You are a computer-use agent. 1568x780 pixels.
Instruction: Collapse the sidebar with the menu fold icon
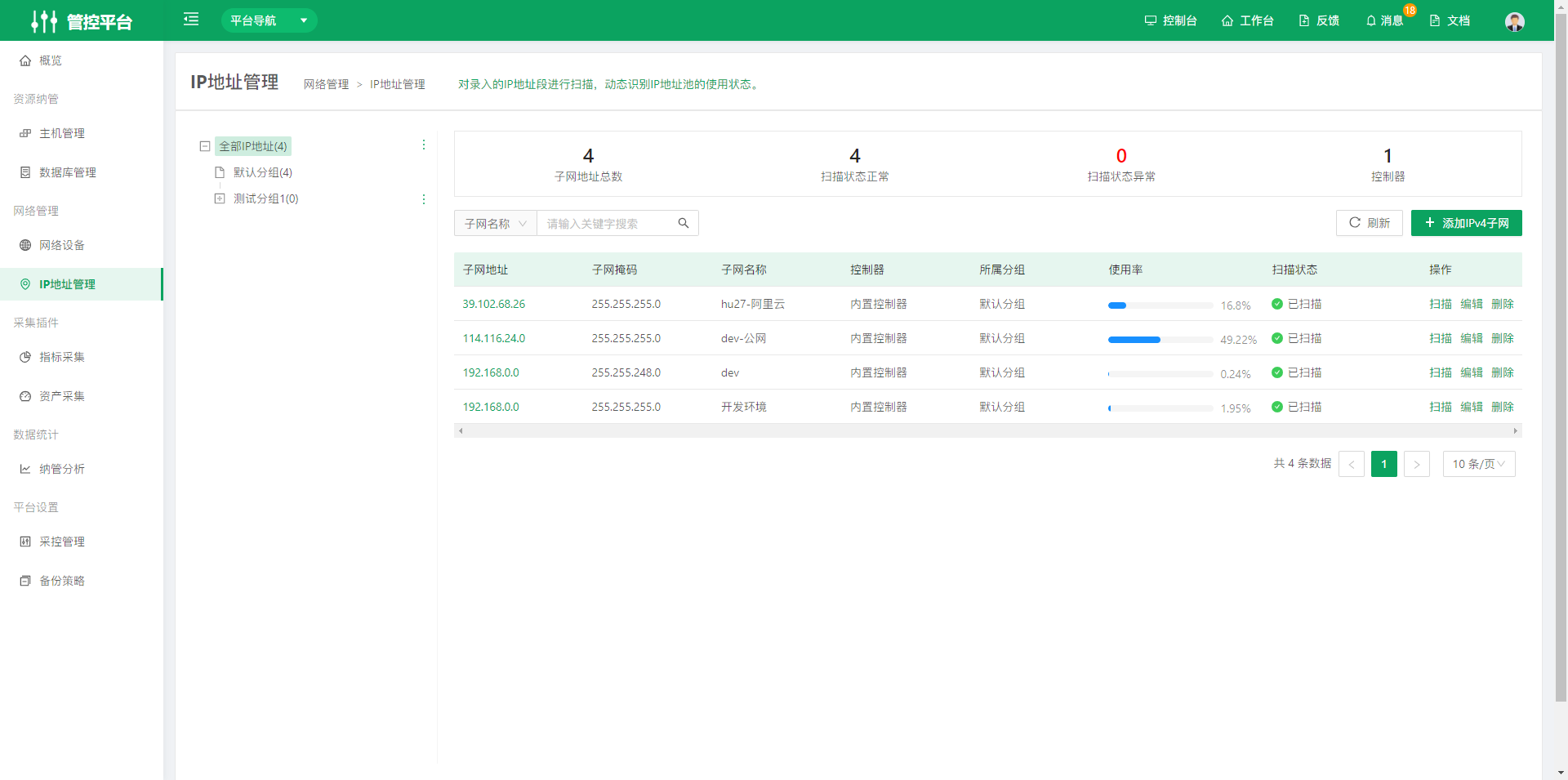click(x=191, y=20)
